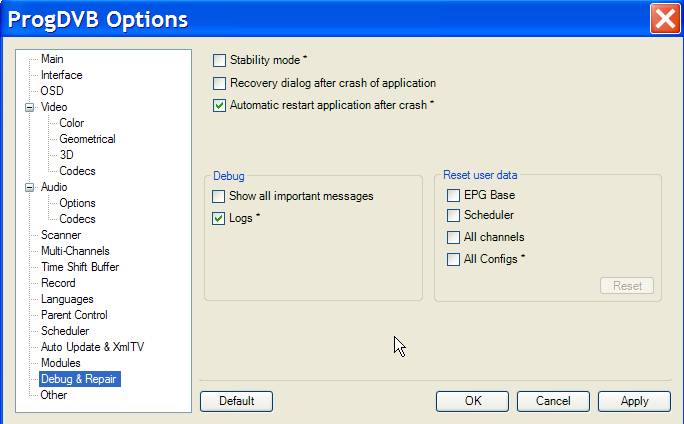Image resolution: width=684 pixels, height=424 pixels.
Task: Tick the All Configs checkbox
Action: pos(453,259)
